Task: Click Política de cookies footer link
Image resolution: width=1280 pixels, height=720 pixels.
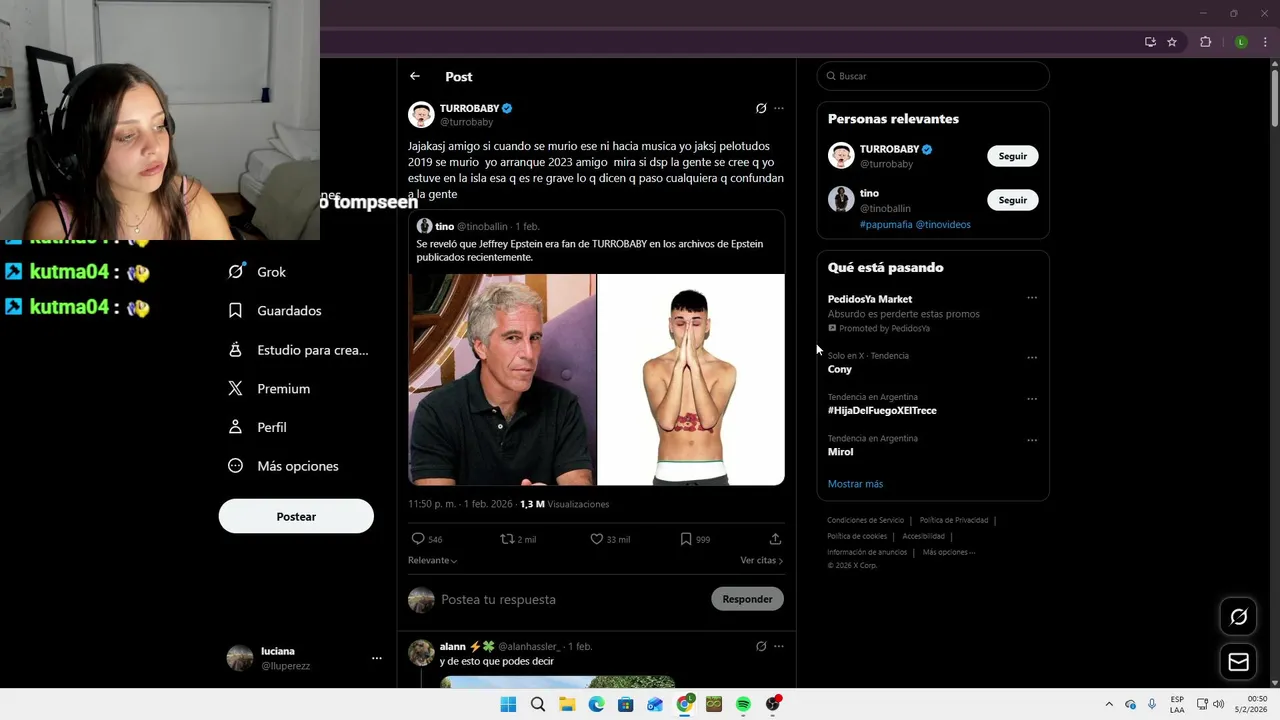Action: pyautogui.click(x=857, y=536)
